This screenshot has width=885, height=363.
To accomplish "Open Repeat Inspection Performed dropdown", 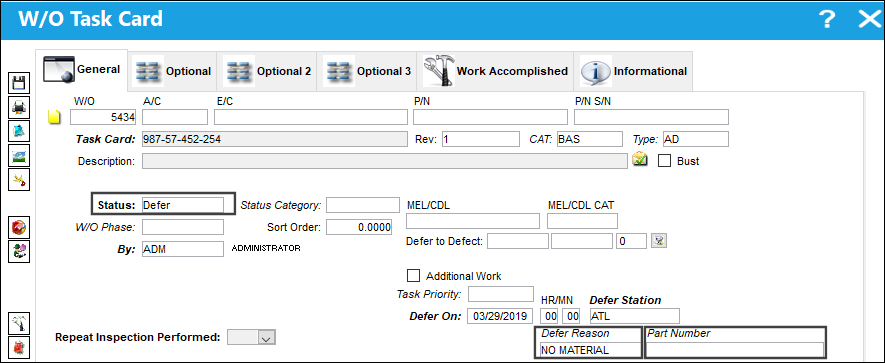I will [267, 338].
